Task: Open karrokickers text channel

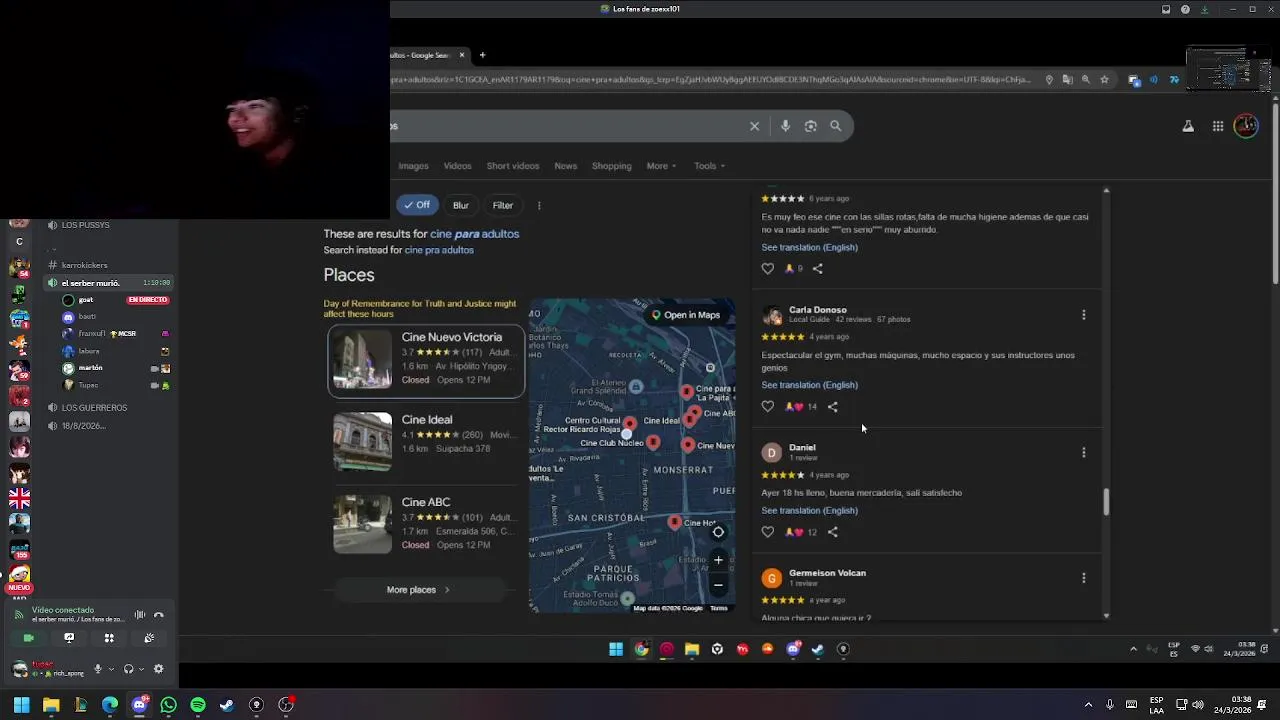Action: click(84, 265)
